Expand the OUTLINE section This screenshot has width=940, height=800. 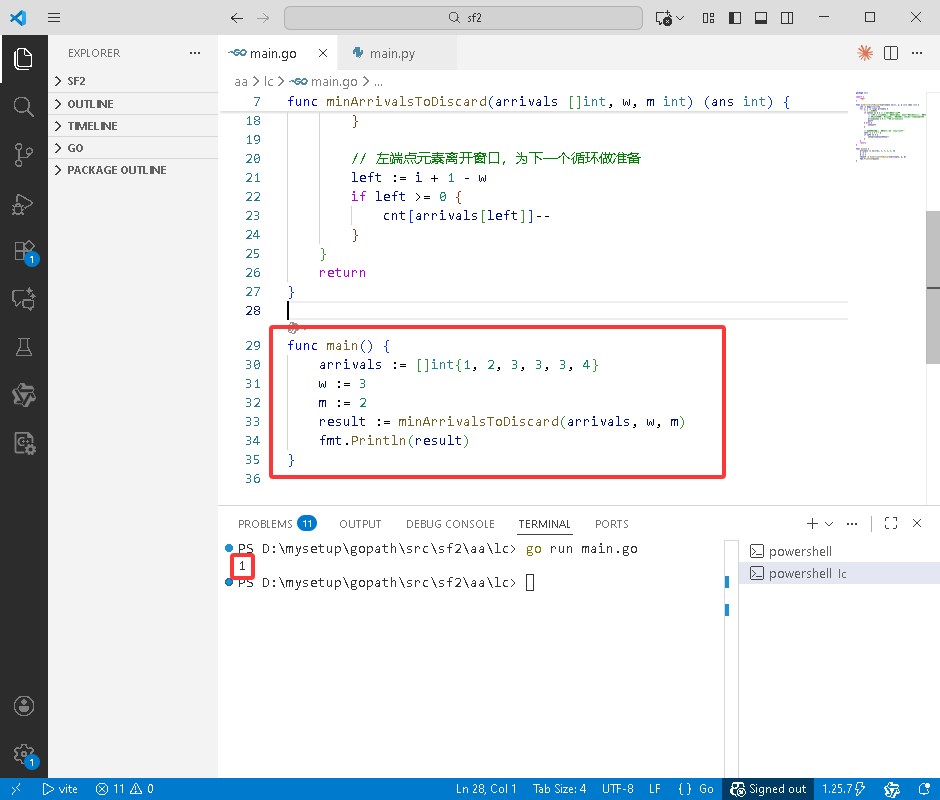tap(132, 104)
